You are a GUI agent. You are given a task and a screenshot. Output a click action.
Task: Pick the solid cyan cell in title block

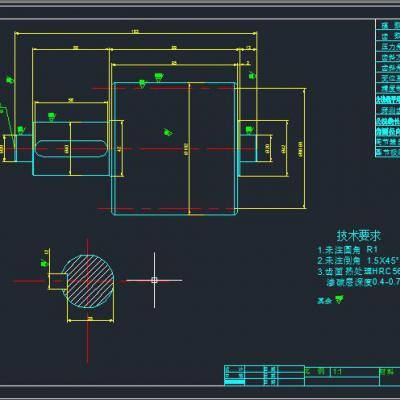(234, 382)
